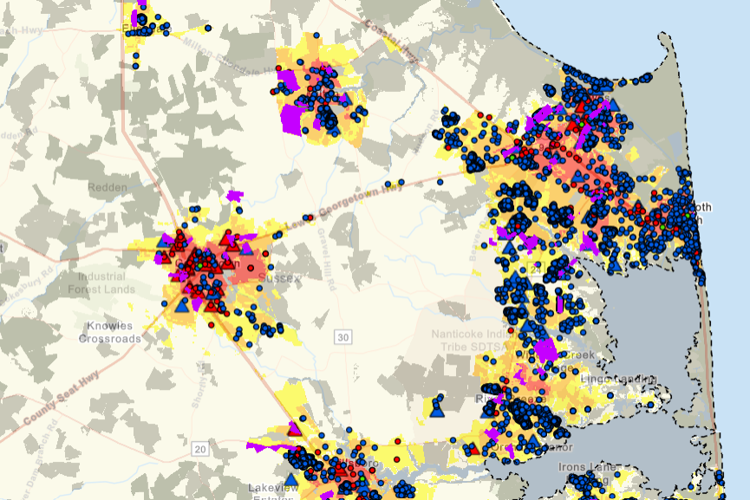Click the Knowles Crossroads label
This screenshot has width=750, height=500.
click(110, 332)
